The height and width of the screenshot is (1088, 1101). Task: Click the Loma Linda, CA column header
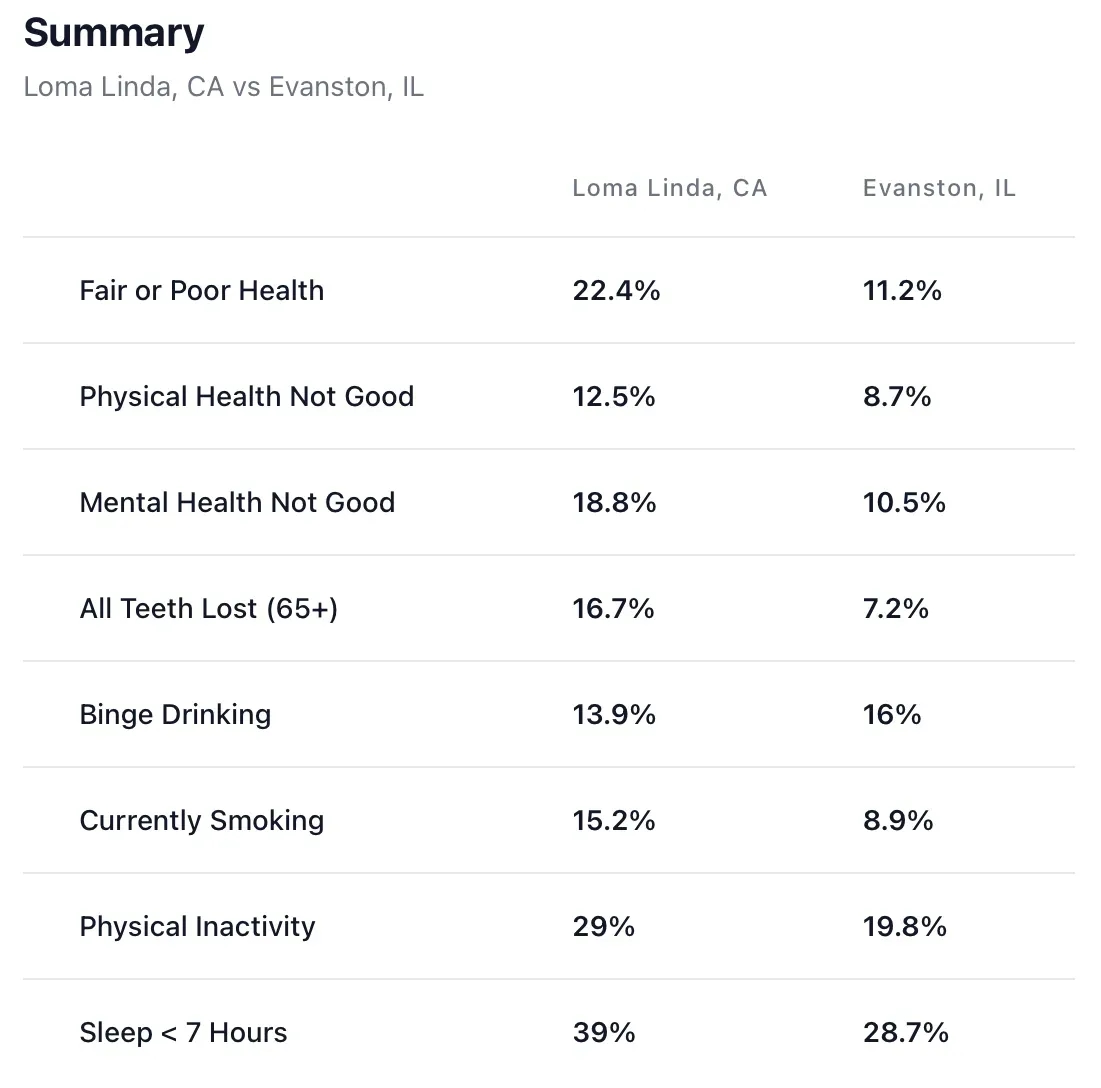point(669,188)
